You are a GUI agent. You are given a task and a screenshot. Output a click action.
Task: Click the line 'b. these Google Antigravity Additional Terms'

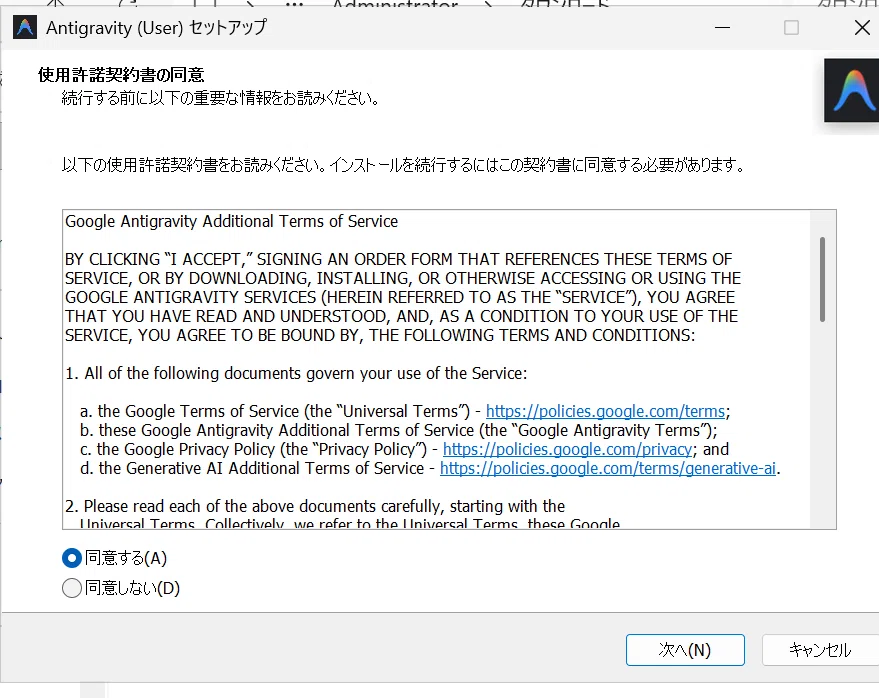[x=399, y=430]
